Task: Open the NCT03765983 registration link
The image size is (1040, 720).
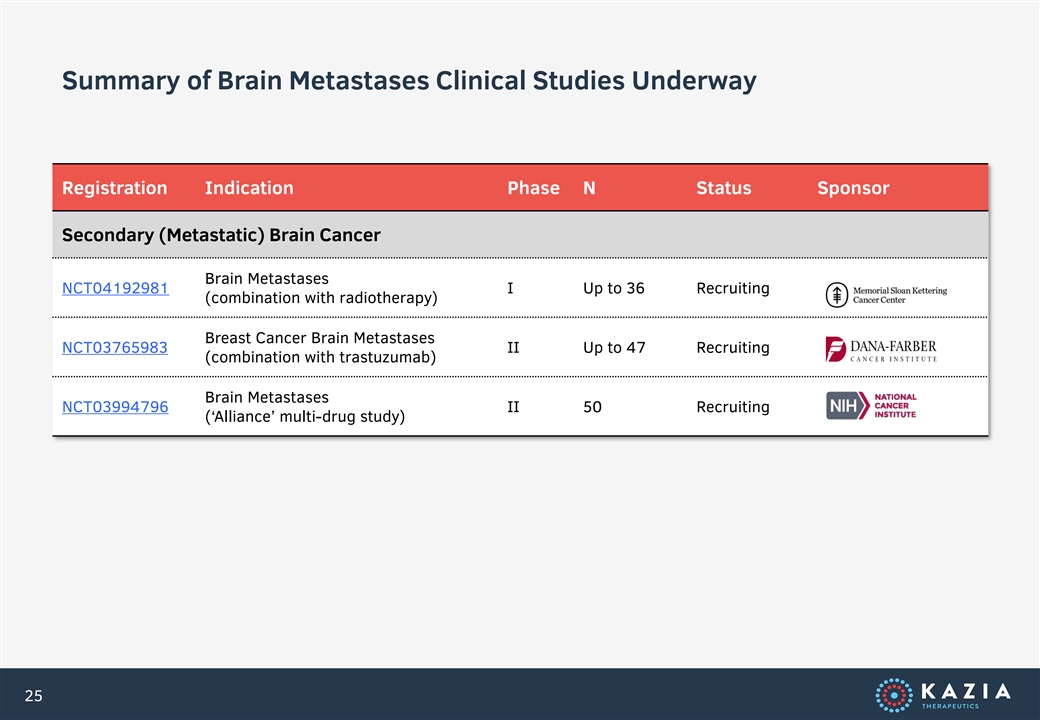Action: point(115,347)
